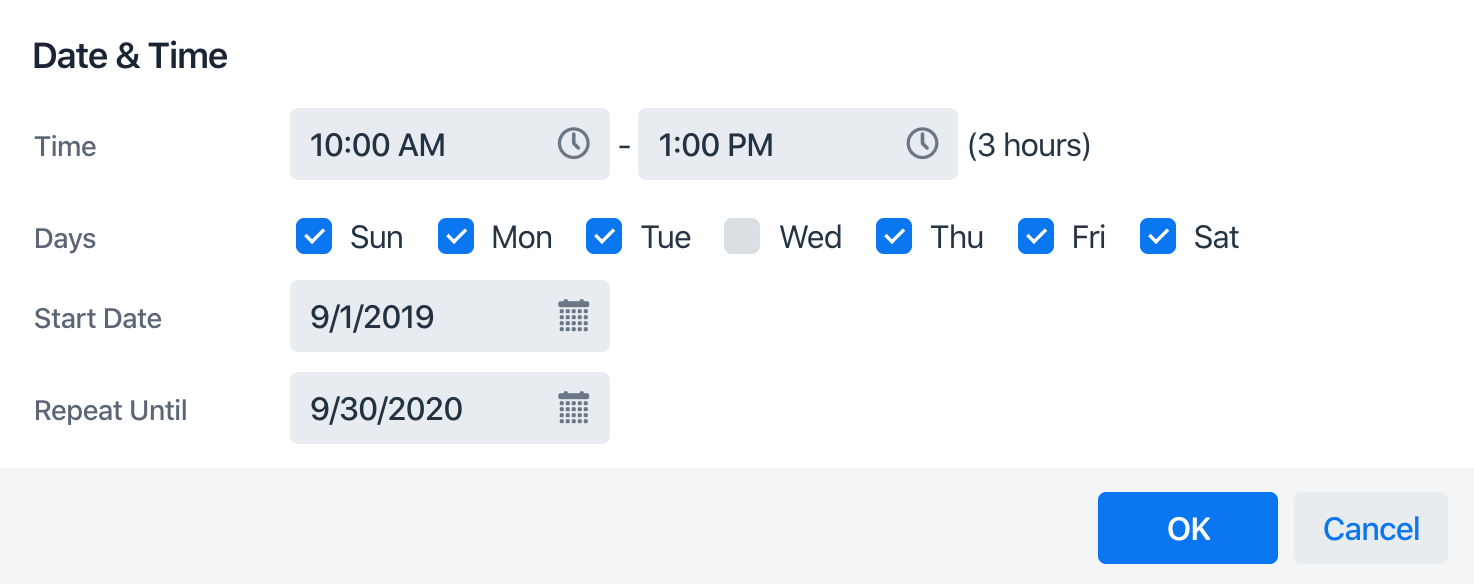Focus the 9/1/2019 Start Date field

coord(420,316)
